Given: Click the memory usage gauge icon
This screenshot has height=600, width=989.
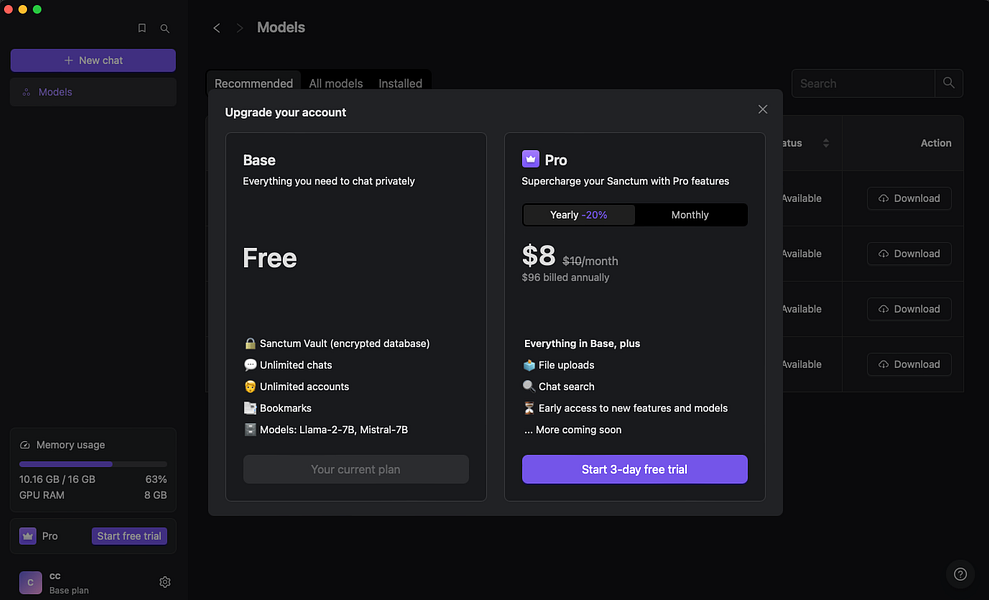Looking at the screenshot, I should coord(25,445).
